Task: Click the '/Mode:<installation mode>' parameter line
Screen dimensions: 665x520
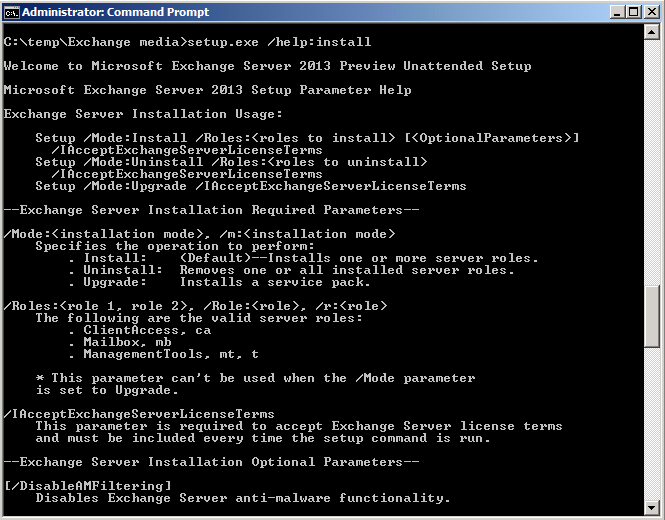Action: [x=199, y=234]
